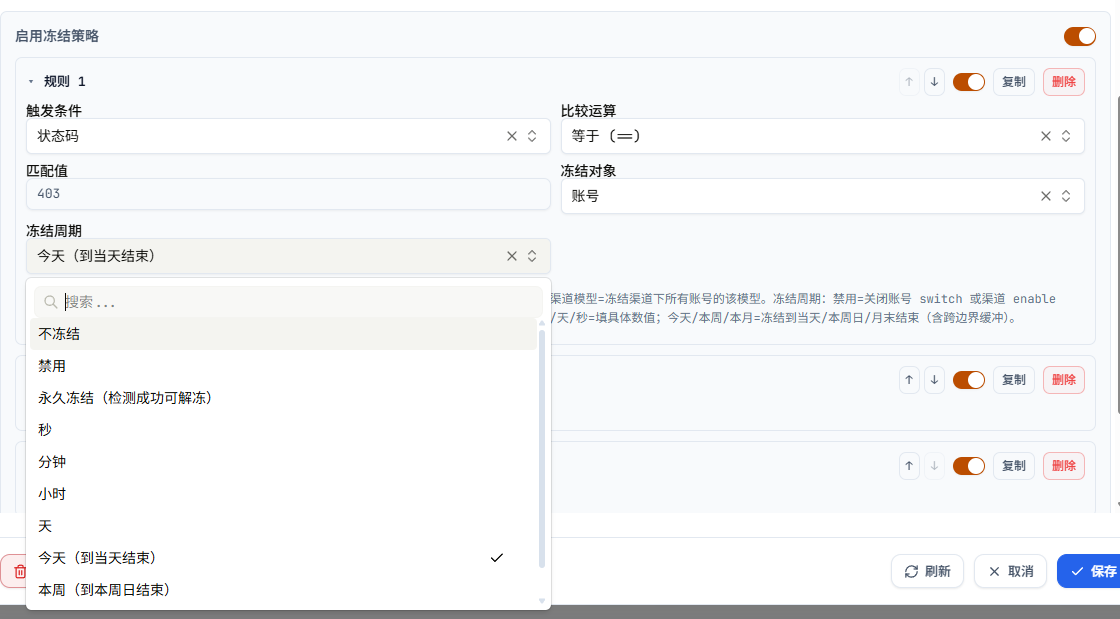The height and width of the screenshot is (619, 1120).
Task: Move the third rule card up
Action: 909,466
